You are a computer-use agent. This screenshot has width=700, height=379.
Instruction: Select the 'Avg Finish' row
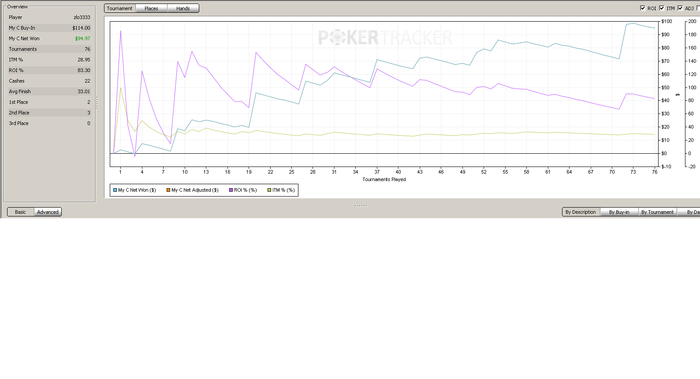point(50,92)
